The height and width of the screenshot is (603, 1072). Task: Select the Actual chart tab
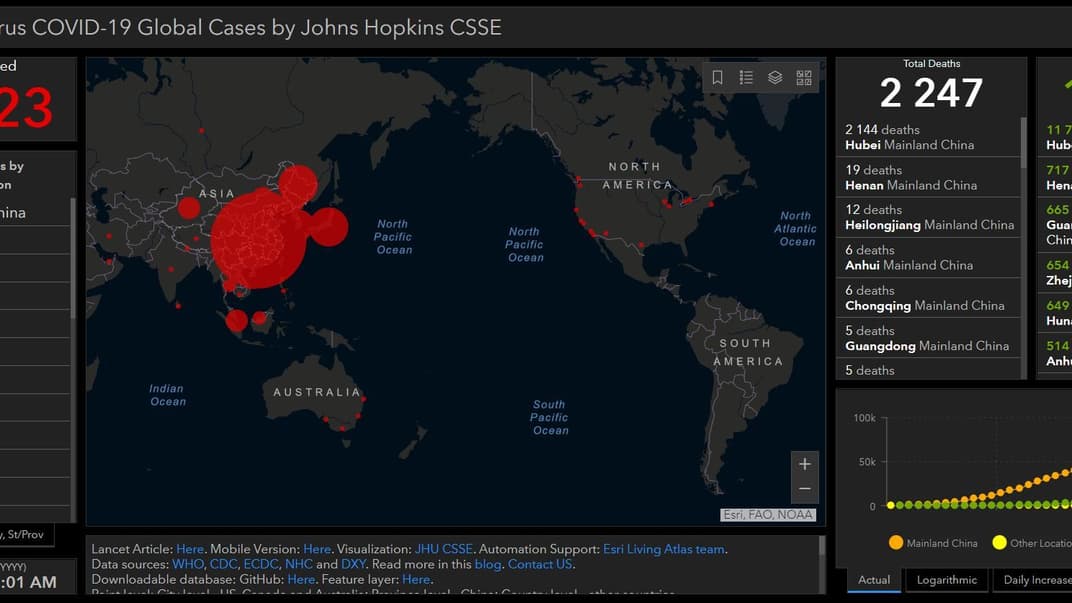874,580
